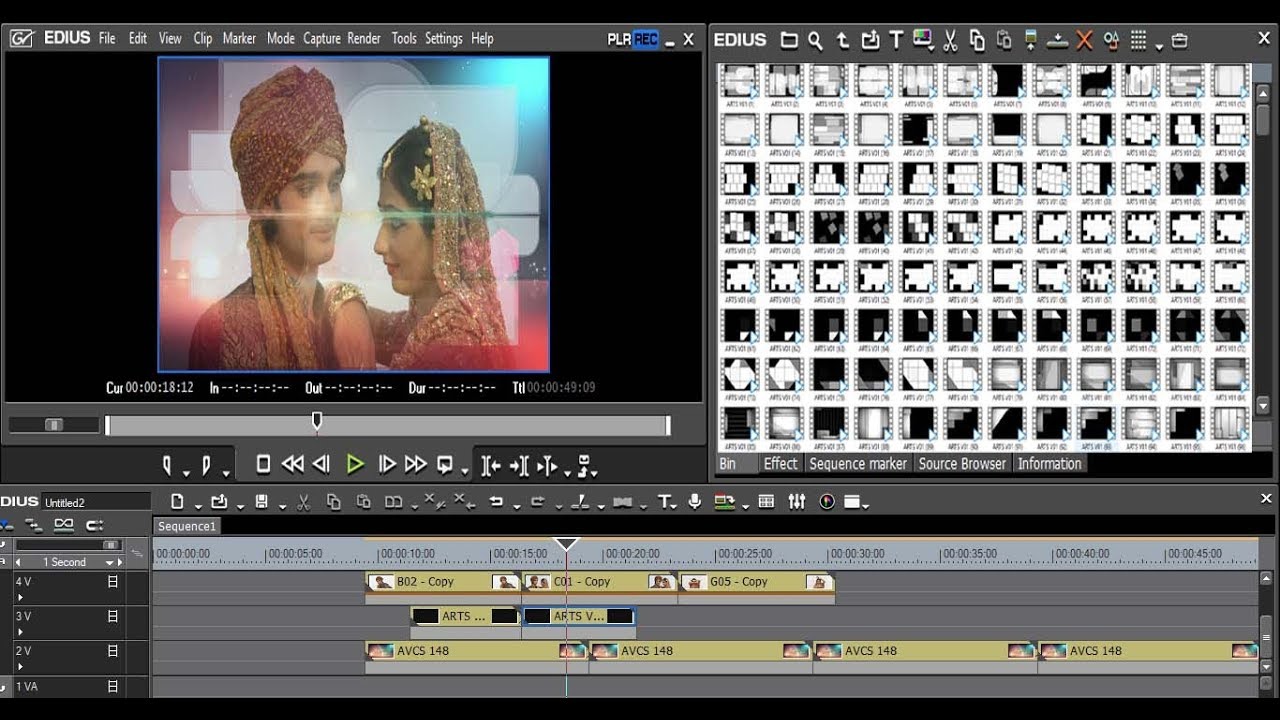This screenshot has height=720, width=1280.
Task: Click the Paste icon in bin toolbar
Action: tap(1004, 40)
